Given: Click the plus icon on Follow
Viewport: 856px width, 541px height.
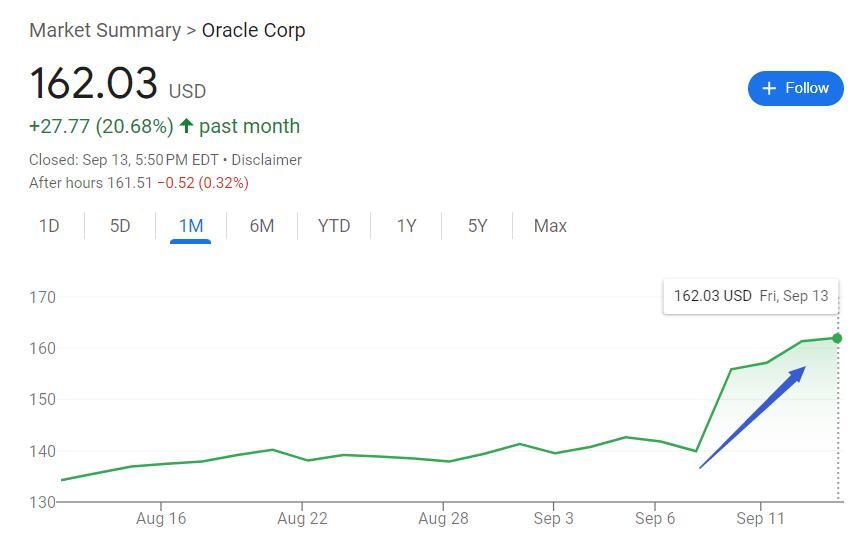Looking at the screenshot, I should click(769, 88).
